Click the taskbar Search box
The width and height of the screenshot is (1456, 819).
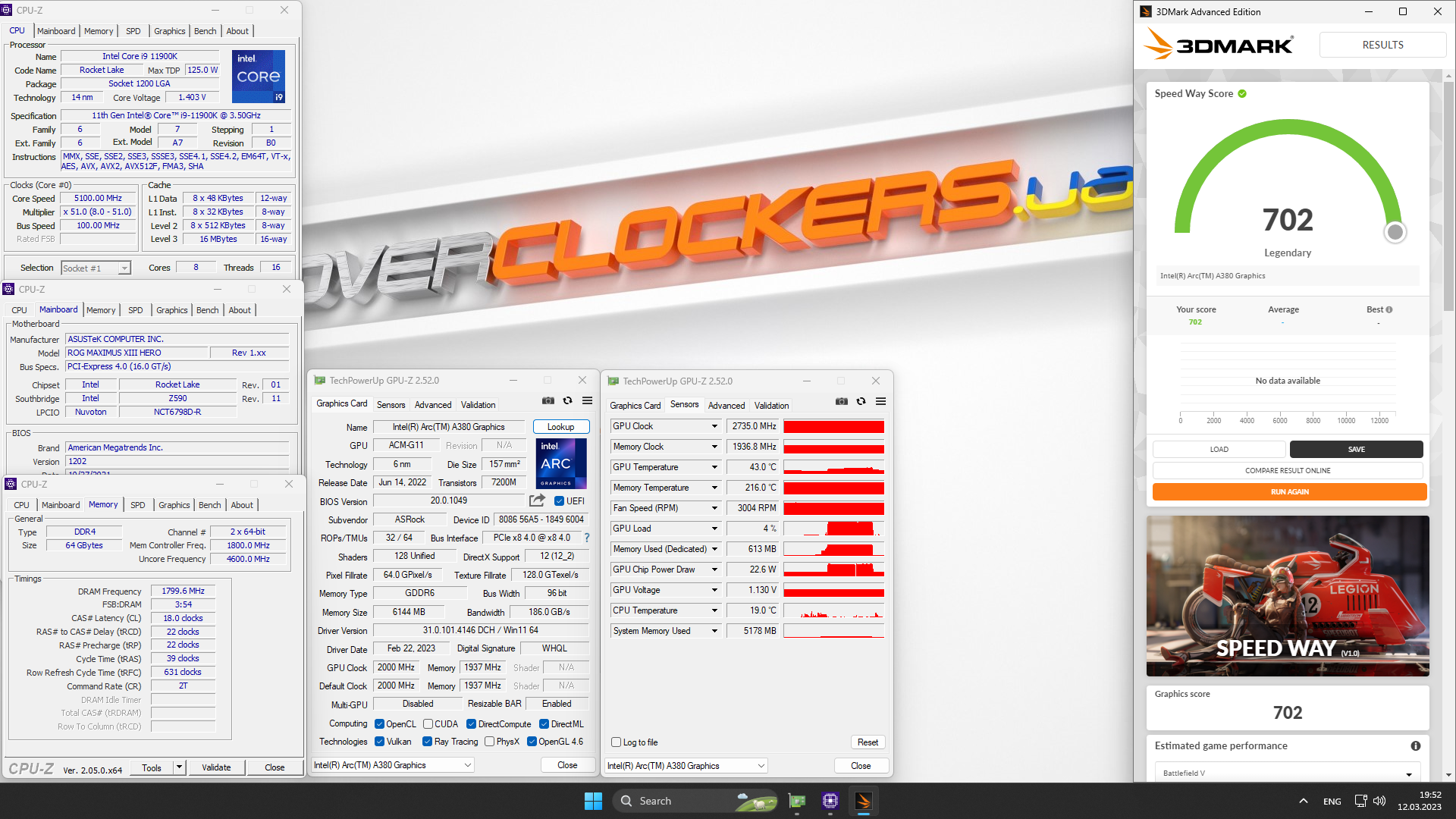[695, 801]
